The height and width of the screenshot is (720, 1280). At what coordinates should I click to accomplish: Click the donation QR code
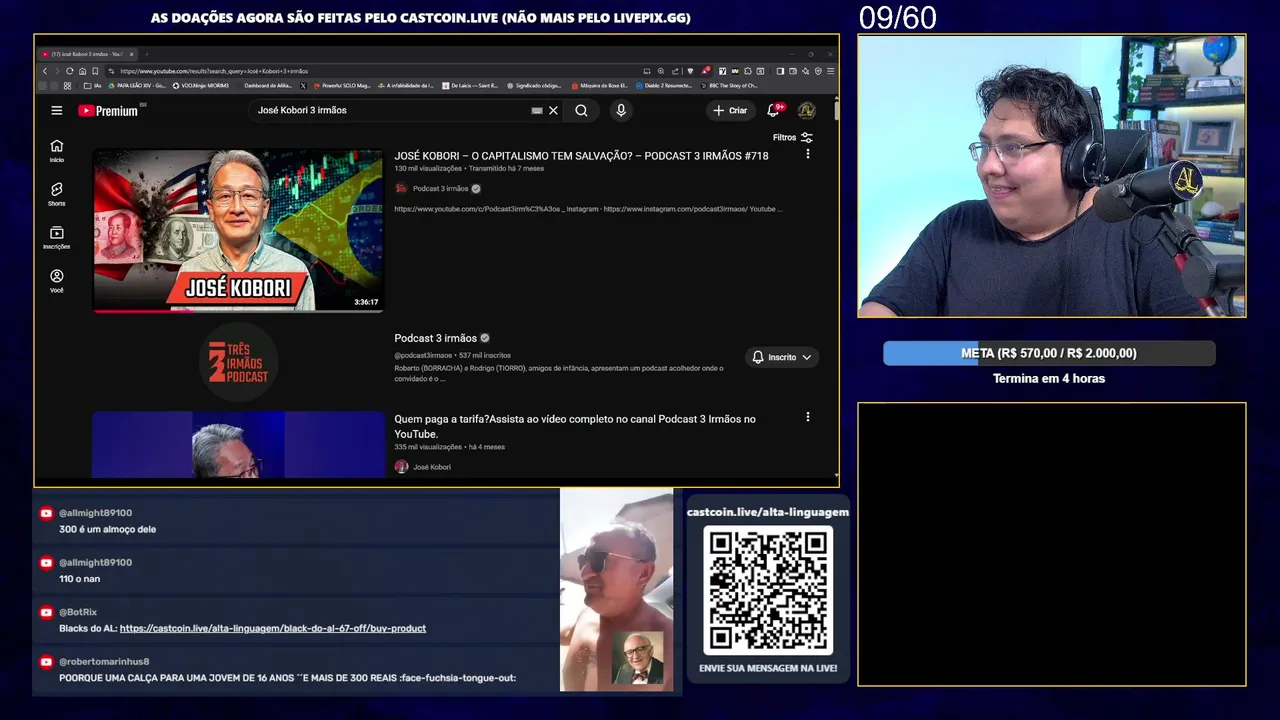[x=768, y=590]
